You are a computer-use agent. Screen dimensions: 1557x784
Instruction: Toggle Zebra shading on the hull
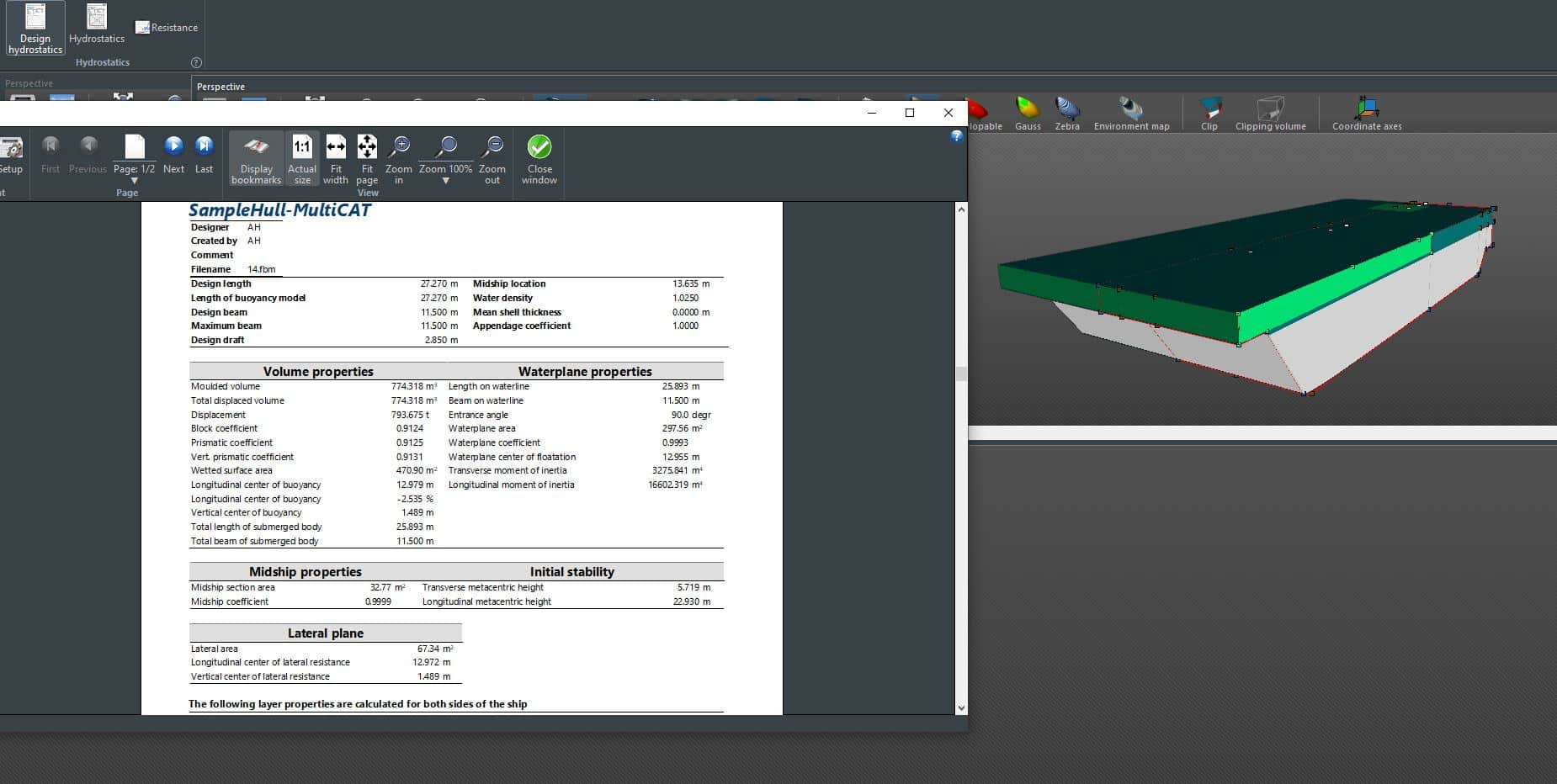(1067, 114)
